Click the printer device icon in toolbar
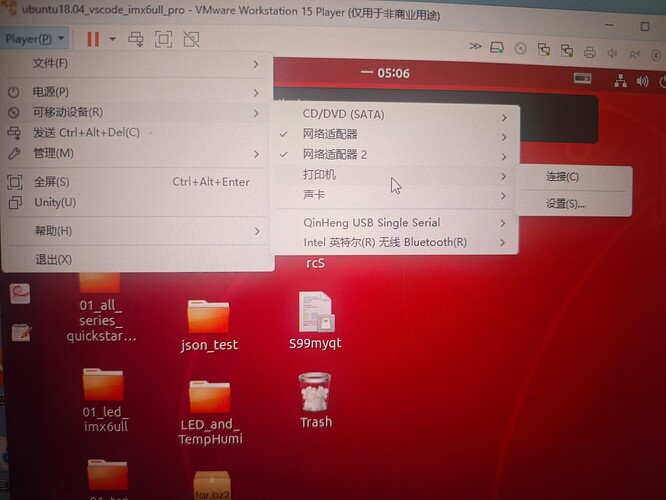 point(590,52)
